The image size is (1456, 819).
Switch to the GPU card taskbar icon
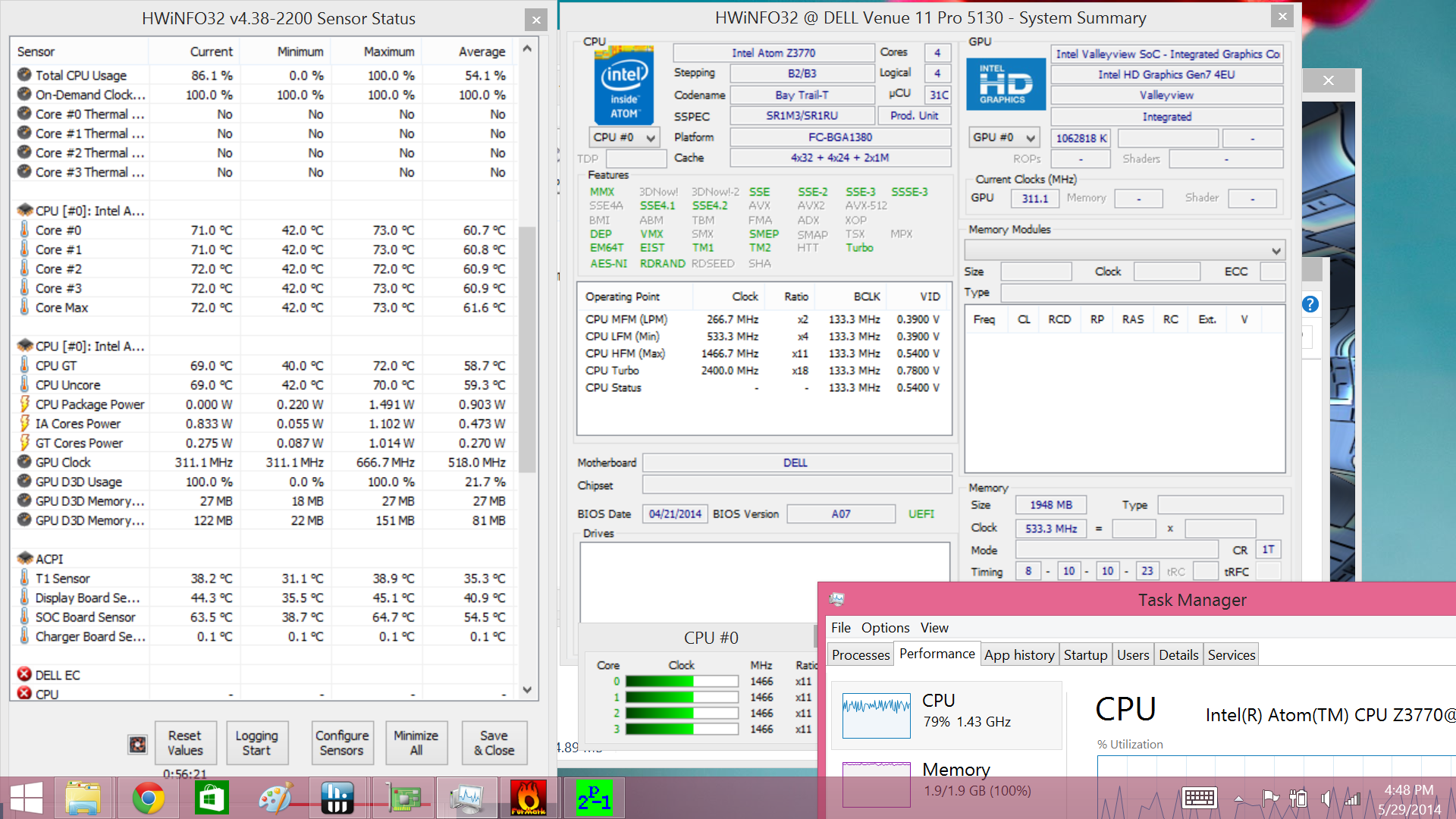point(405,799)
